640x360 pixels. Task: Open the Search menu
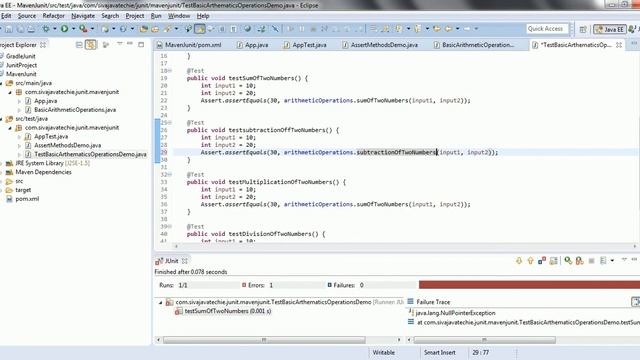[110, 16]
